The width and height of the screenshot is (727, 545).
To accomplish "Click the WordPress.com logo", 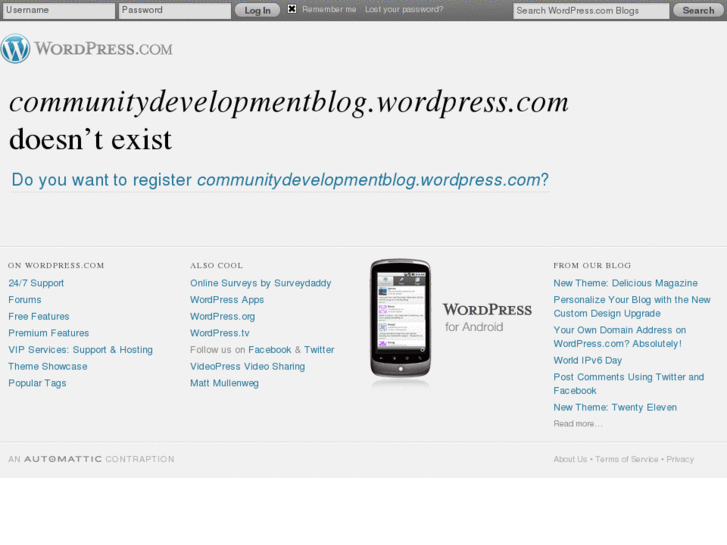I will click(x=87, y=49).
